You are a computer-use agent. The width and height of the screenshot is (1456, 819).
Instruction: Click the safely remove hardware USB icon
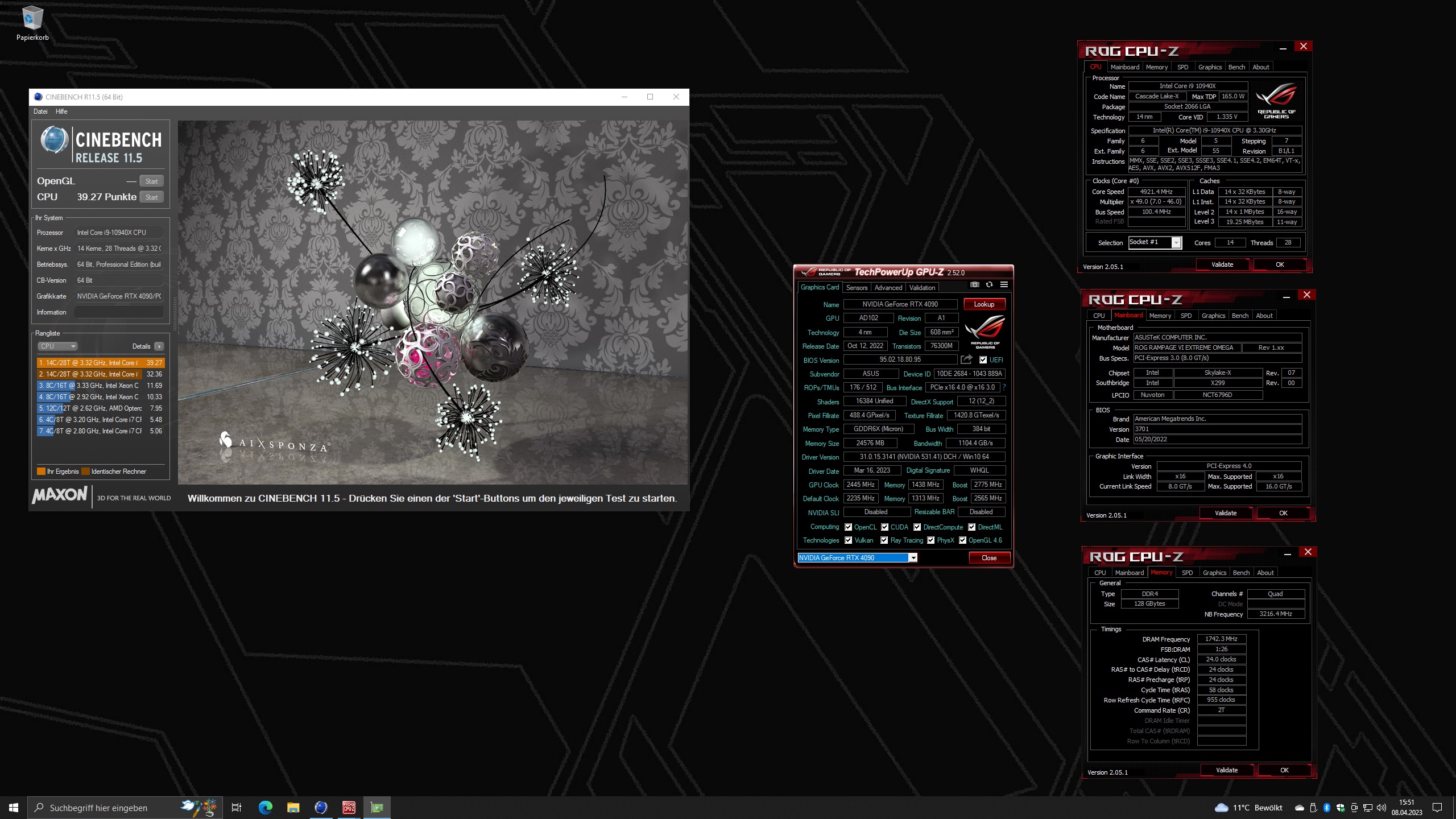pos(1313,808)
